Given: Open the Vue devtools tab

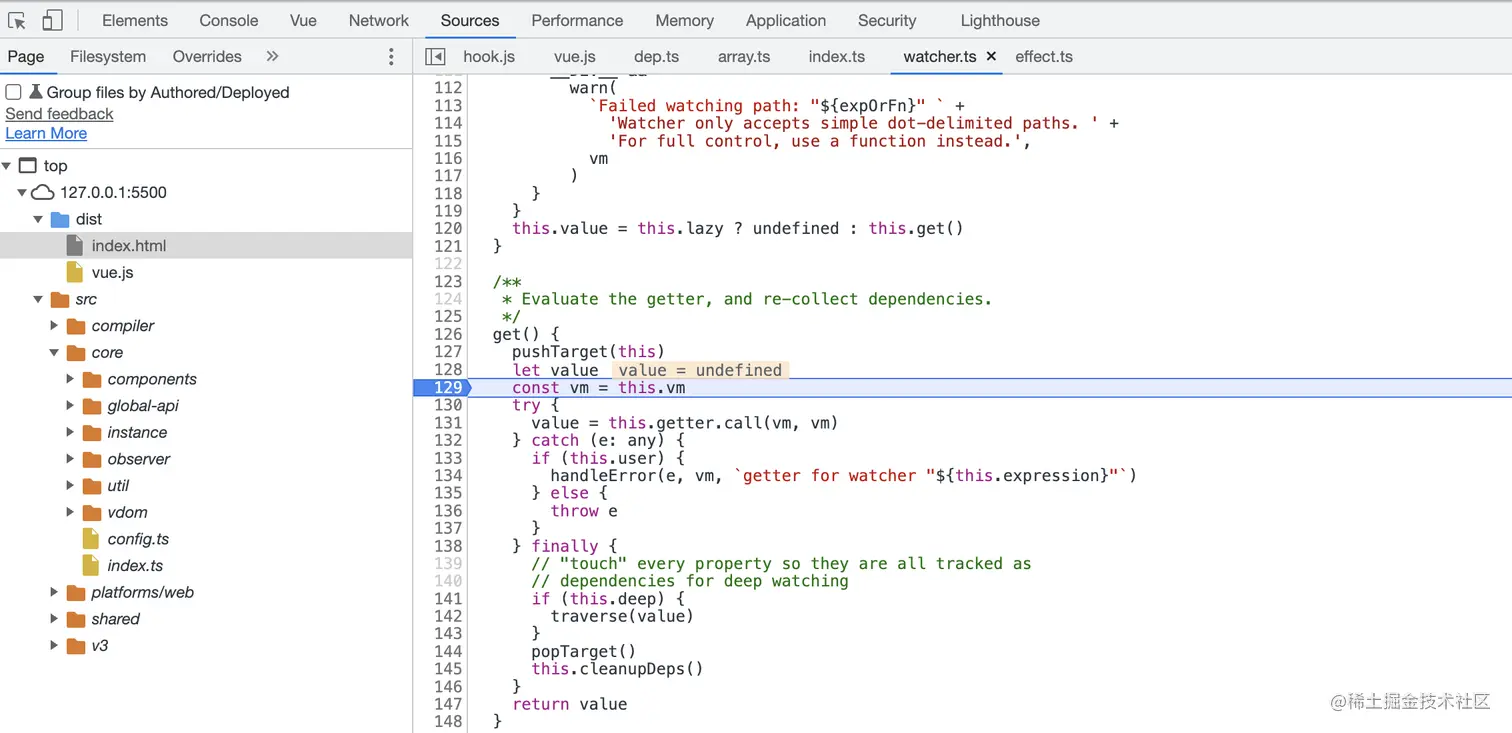Looking at the screenshot, I should (303, 20).
